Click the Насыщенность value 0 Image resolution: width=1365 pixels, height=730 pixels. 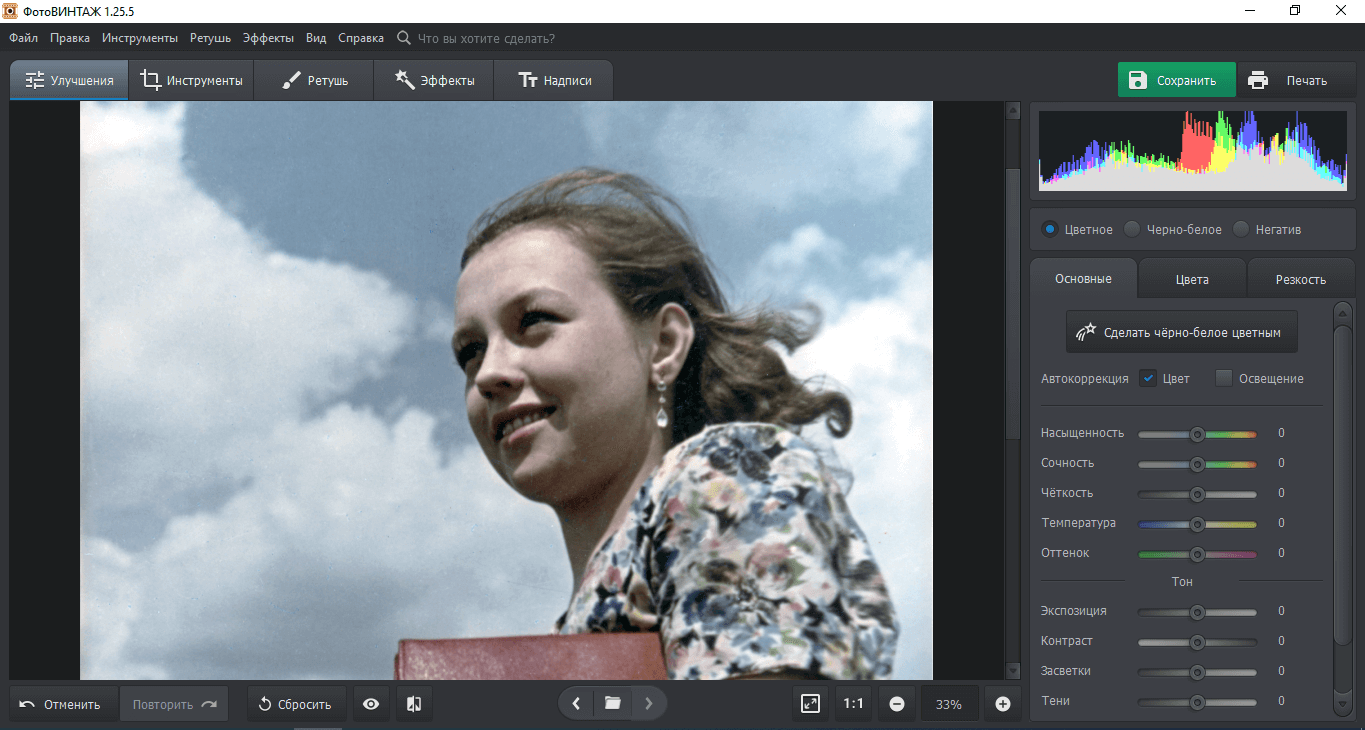click(1281, 433)
